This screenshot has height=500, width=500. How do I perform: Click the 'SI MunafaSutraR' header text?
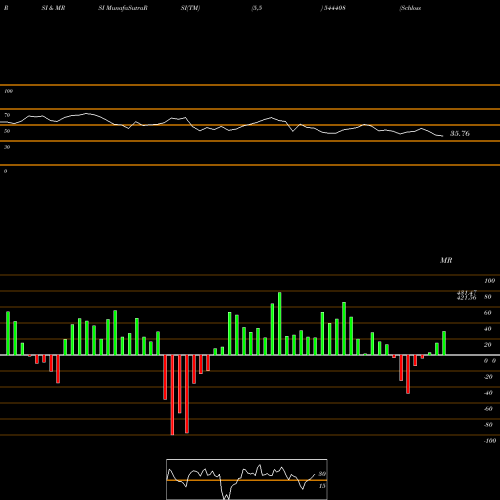[x=123, y=8]
